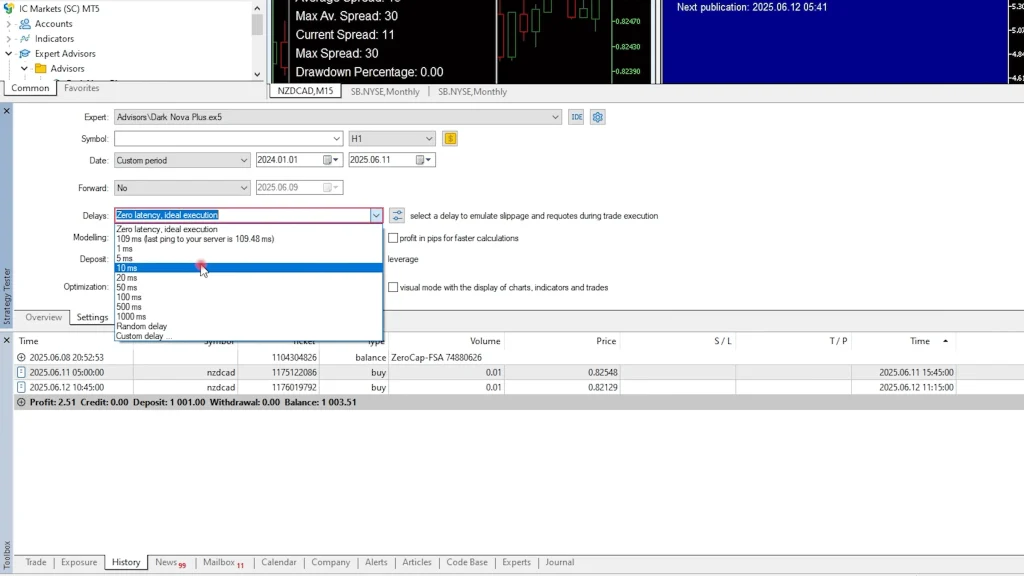Switch to the Overview tab
This screenshot has width=1024, height=576.
43,317
